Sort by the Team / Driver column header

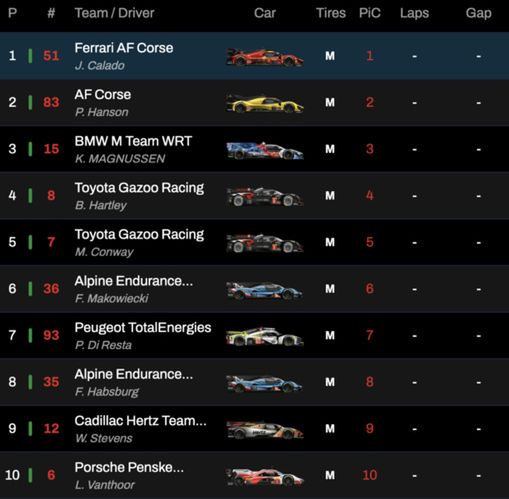coord(114,13)
